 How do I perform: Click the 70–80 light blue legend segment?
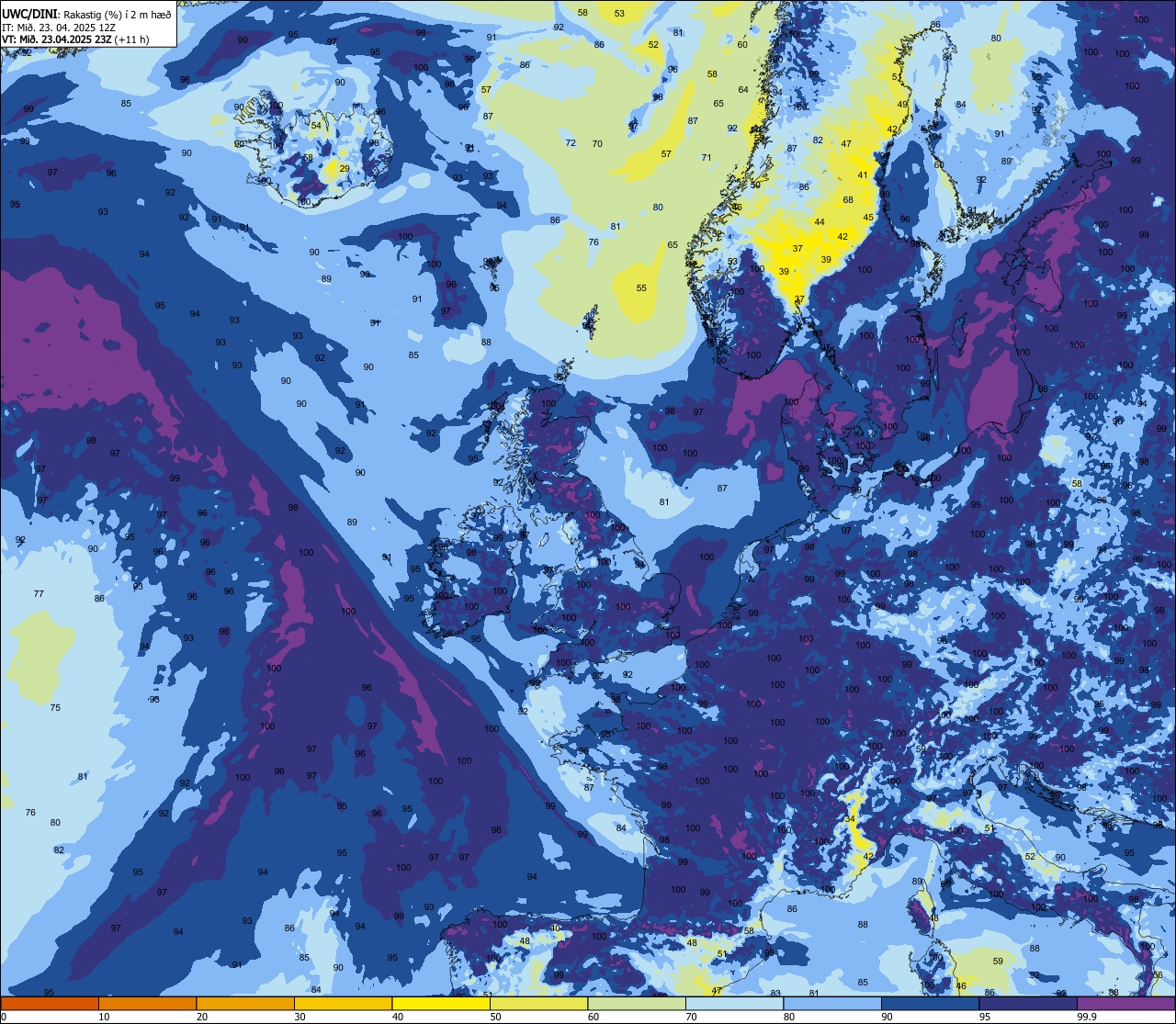click(x=734, y=1003)
